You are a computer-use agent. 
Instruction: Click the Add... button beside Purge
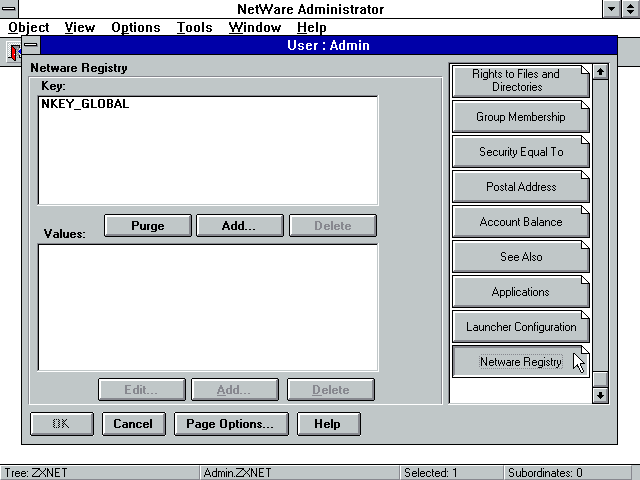pos(240,226)
